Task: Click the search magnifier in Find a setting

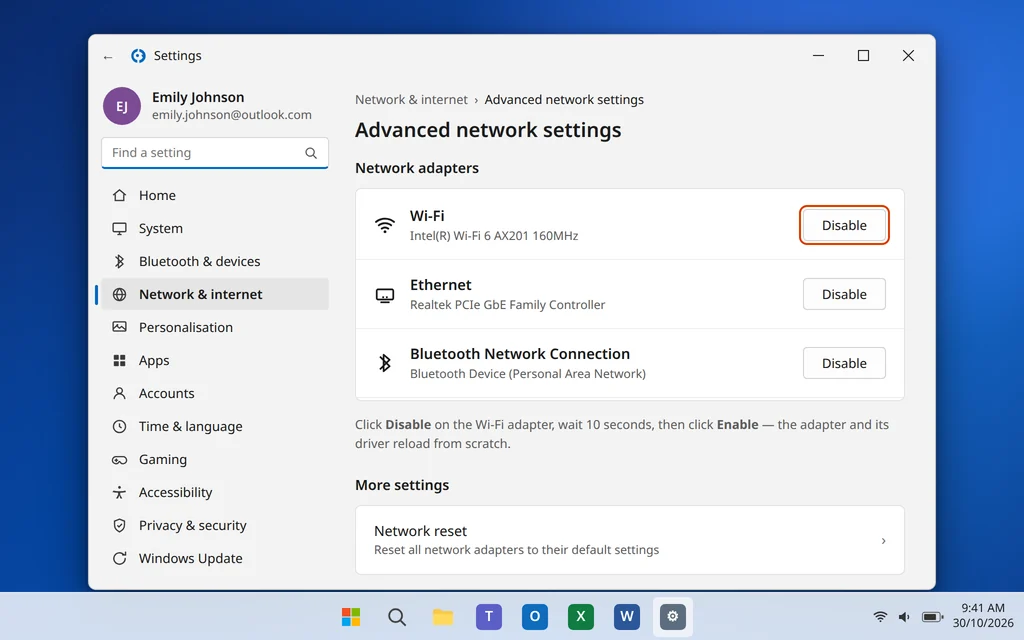Action: 311,153
